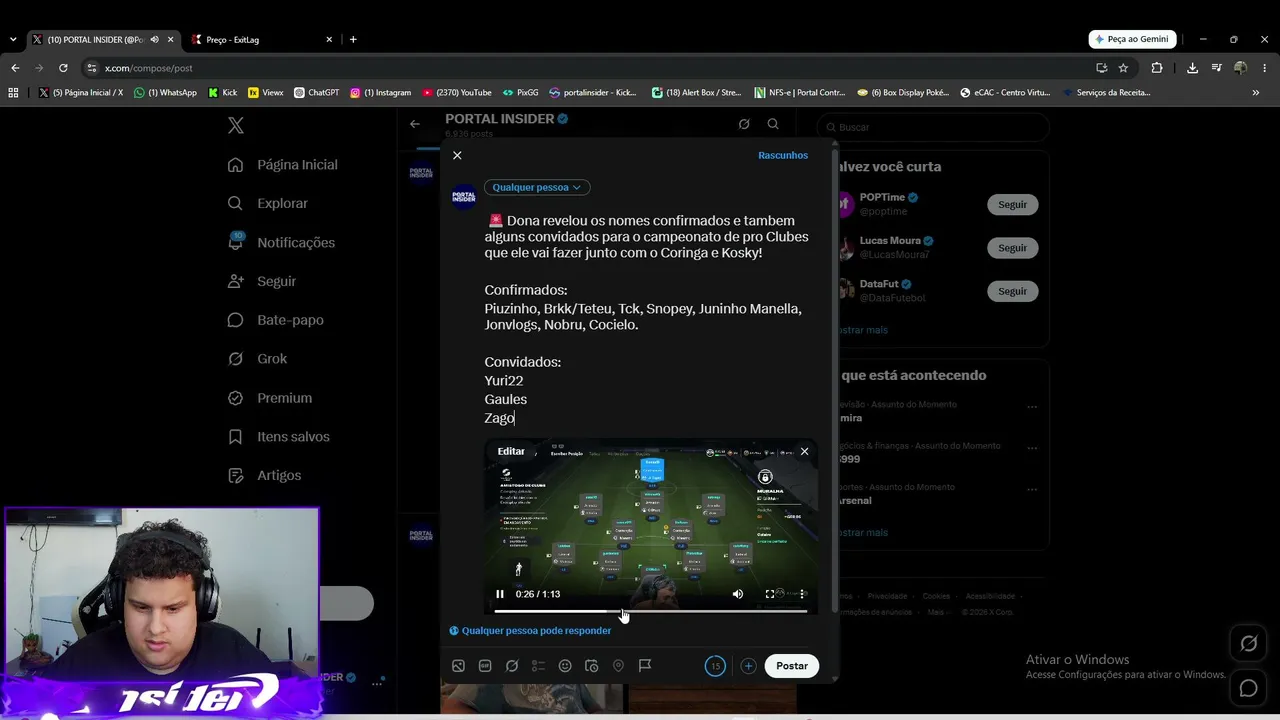Schedule the post with calendar icon
The image size is (1280, 720).
click(x=591, y=666)
